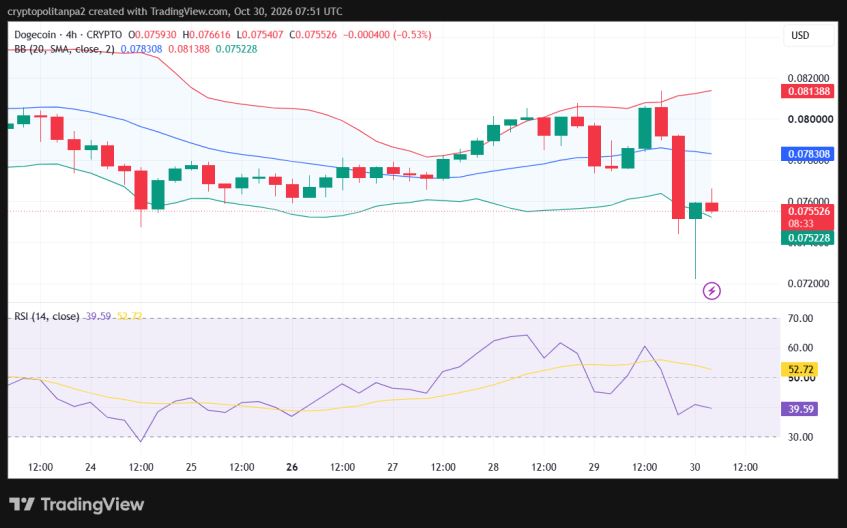This screenshot has width=847, height=528.
Task: Click the 70.00 RSI axis label
Action: (800, 318)
